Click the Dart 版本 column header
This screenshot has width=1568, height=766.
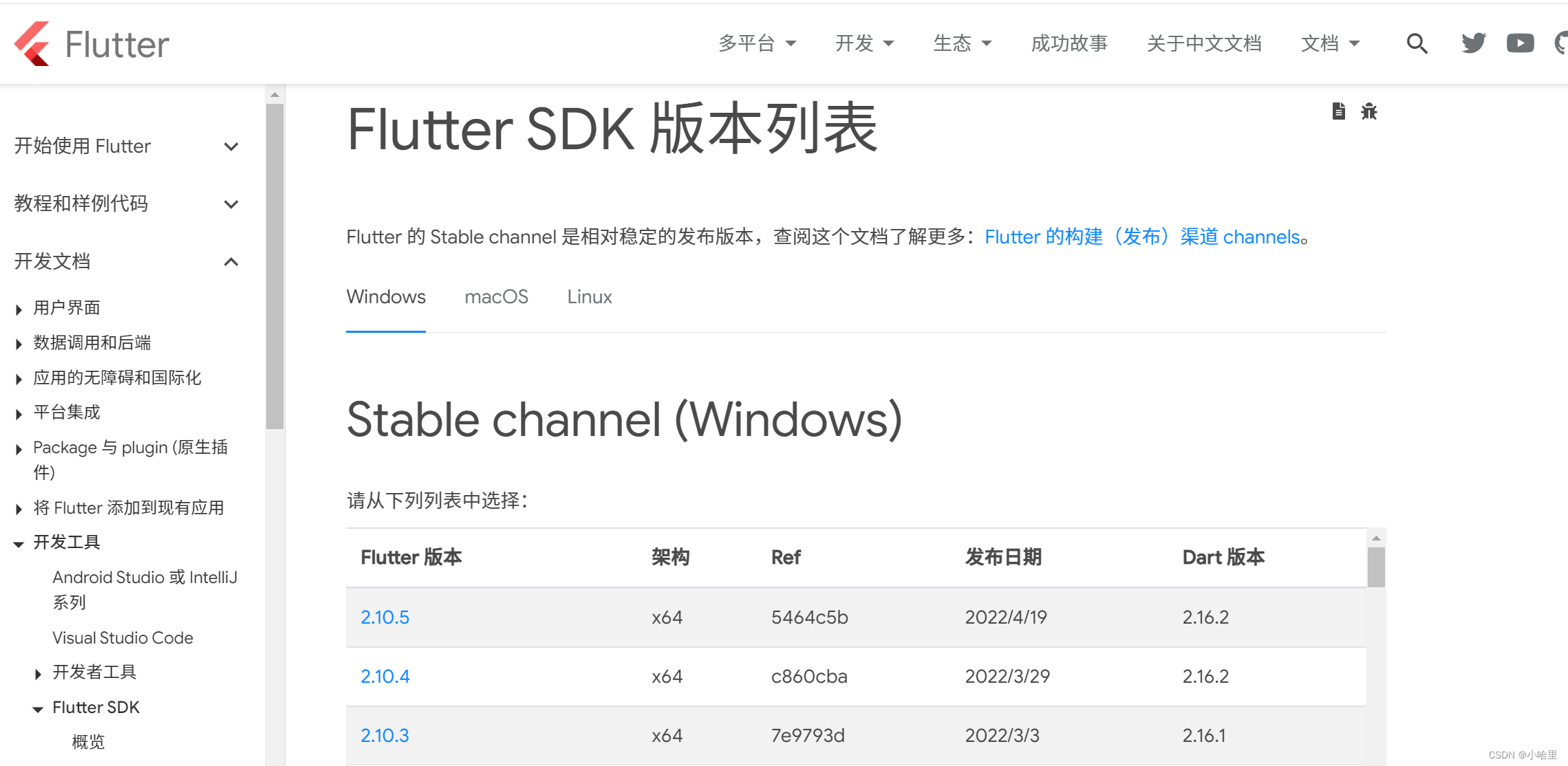1223,557
